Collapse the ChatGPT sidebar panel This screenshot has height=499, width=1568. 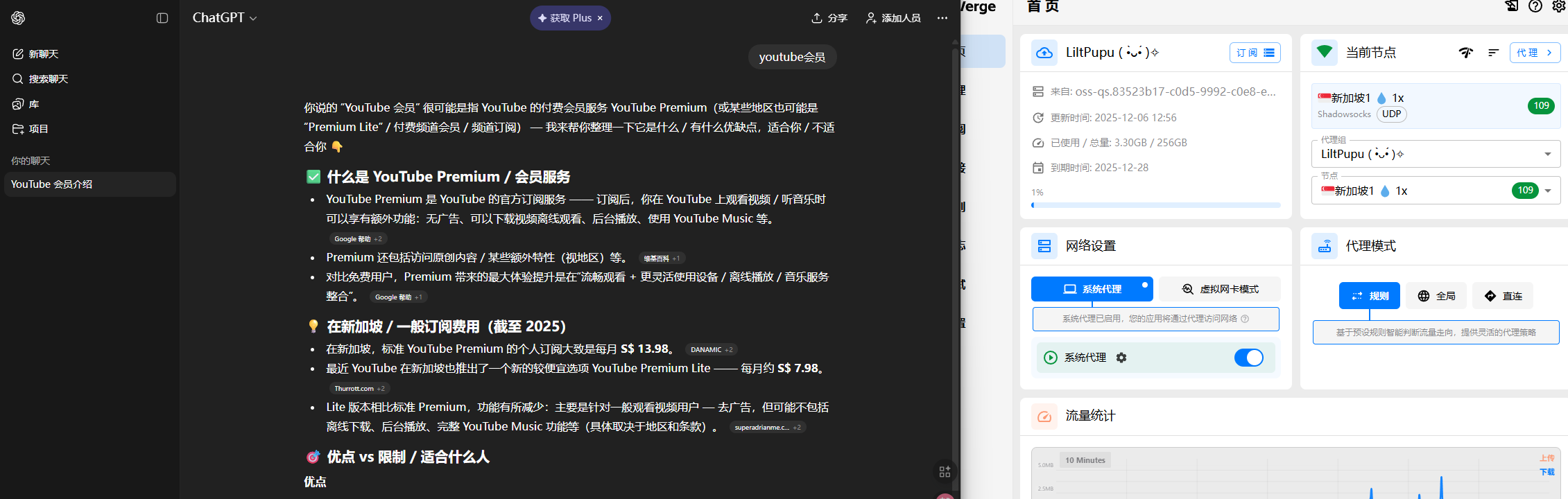162,18
